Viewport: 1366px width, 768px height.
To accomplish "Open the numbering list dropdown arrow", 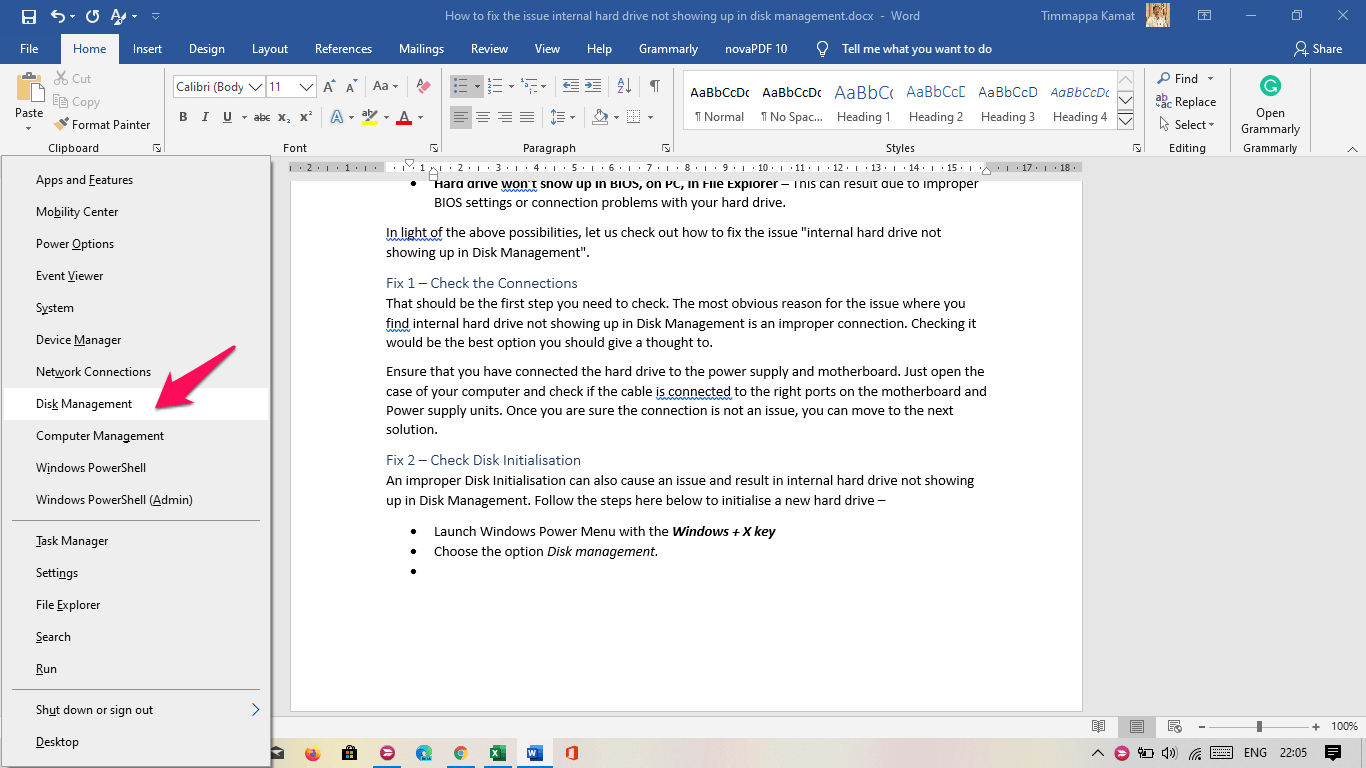I will (511, 87).
